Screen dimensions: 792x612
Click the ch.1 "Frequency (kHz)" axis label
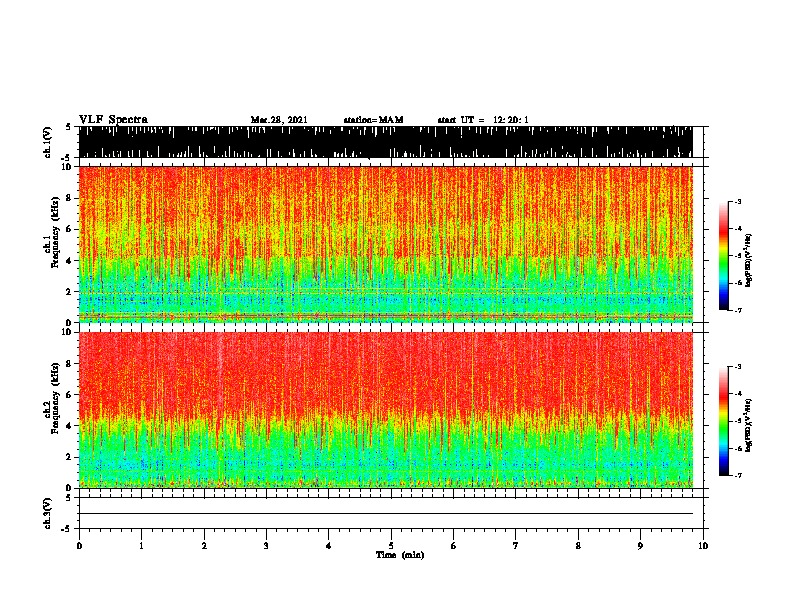coord(55,232)
